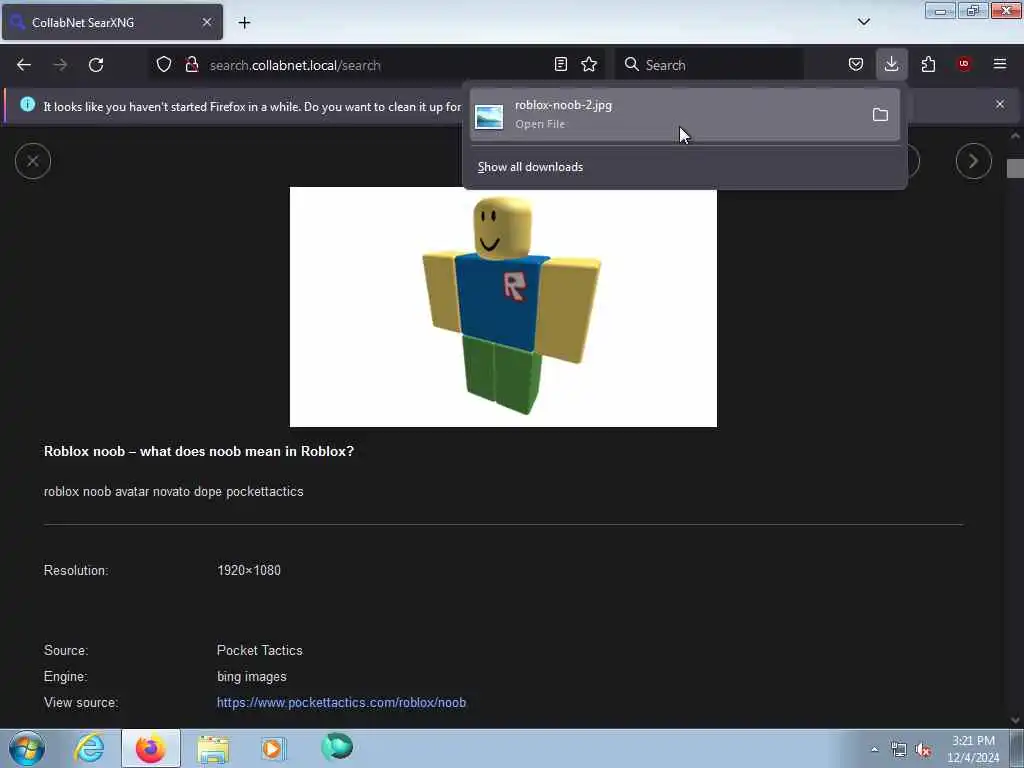The width and height of the screenshot is (1024, 768).
Task: Reload the current page
Action: 96,65
